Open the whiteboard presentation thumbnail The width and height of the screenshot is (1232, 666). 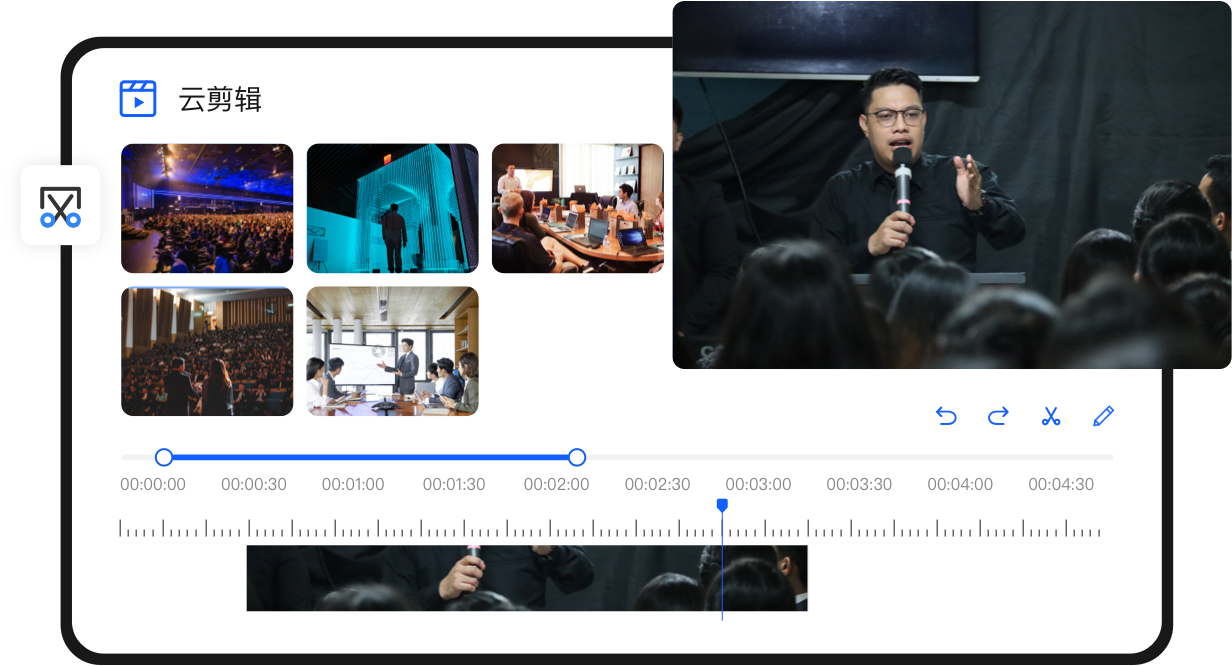[392, 351]
